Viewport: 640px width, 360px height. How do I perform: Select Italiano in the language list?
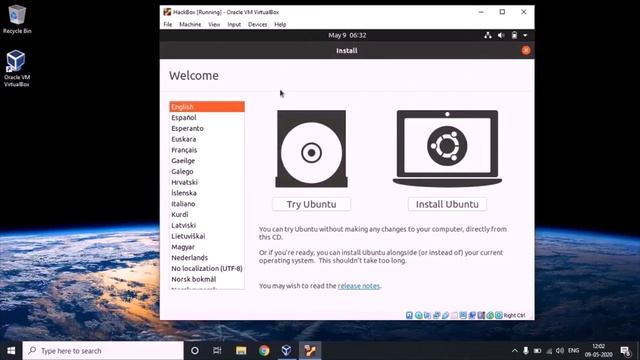point(207,204)
